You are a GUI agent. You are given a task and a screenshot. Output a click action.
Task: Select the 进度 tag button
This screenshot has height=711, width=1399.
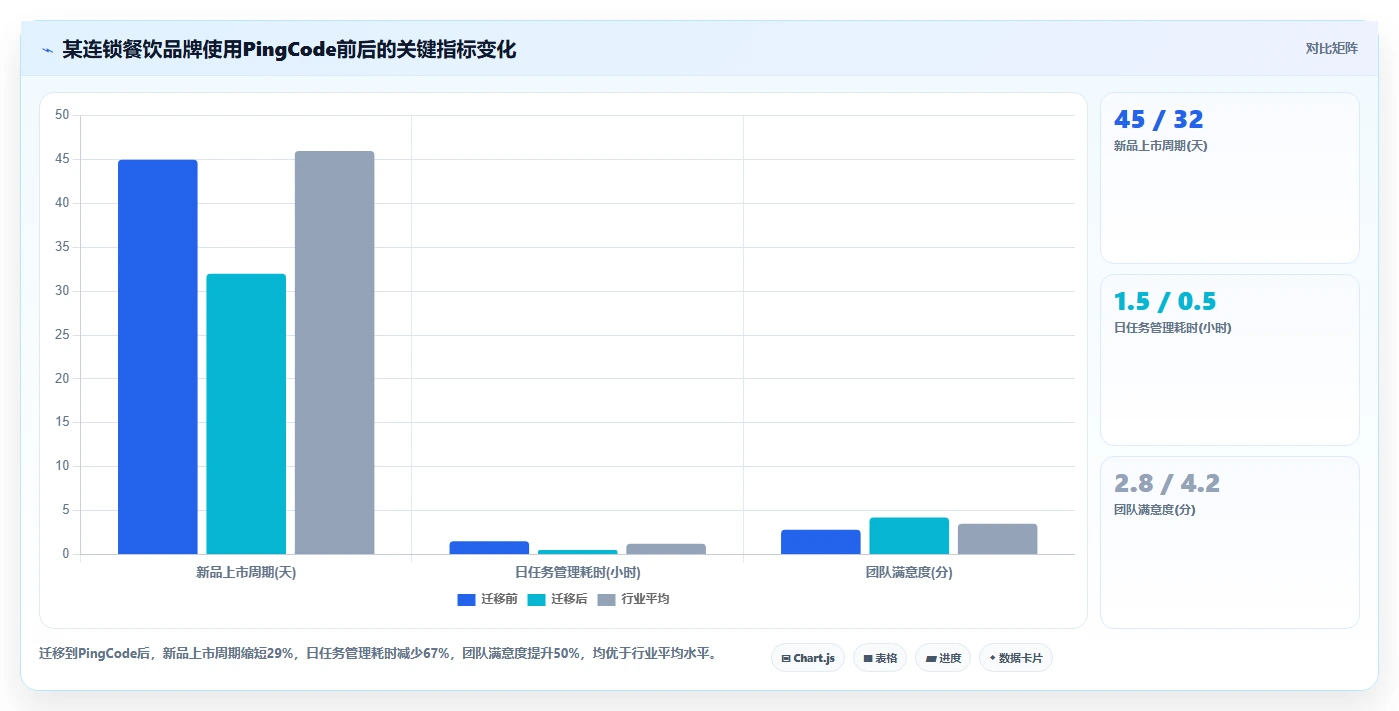pyautogui.click(x=943, y=658)
